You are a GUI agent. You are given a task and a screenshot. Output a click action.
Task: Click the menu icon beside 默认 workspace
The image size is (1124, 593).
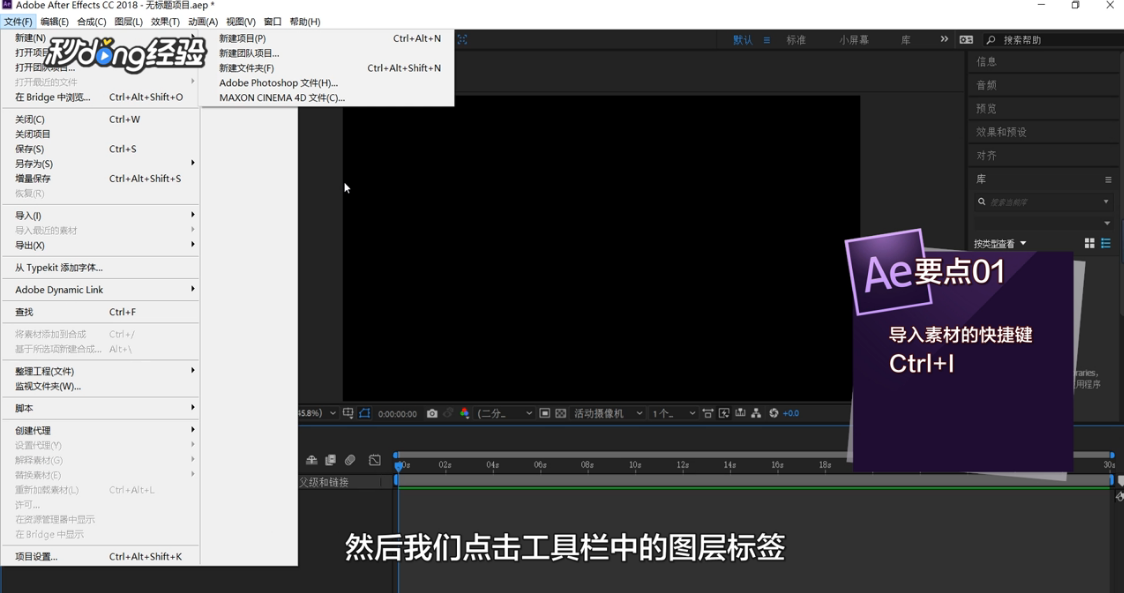pyautogui.click(x=766, y=40)
